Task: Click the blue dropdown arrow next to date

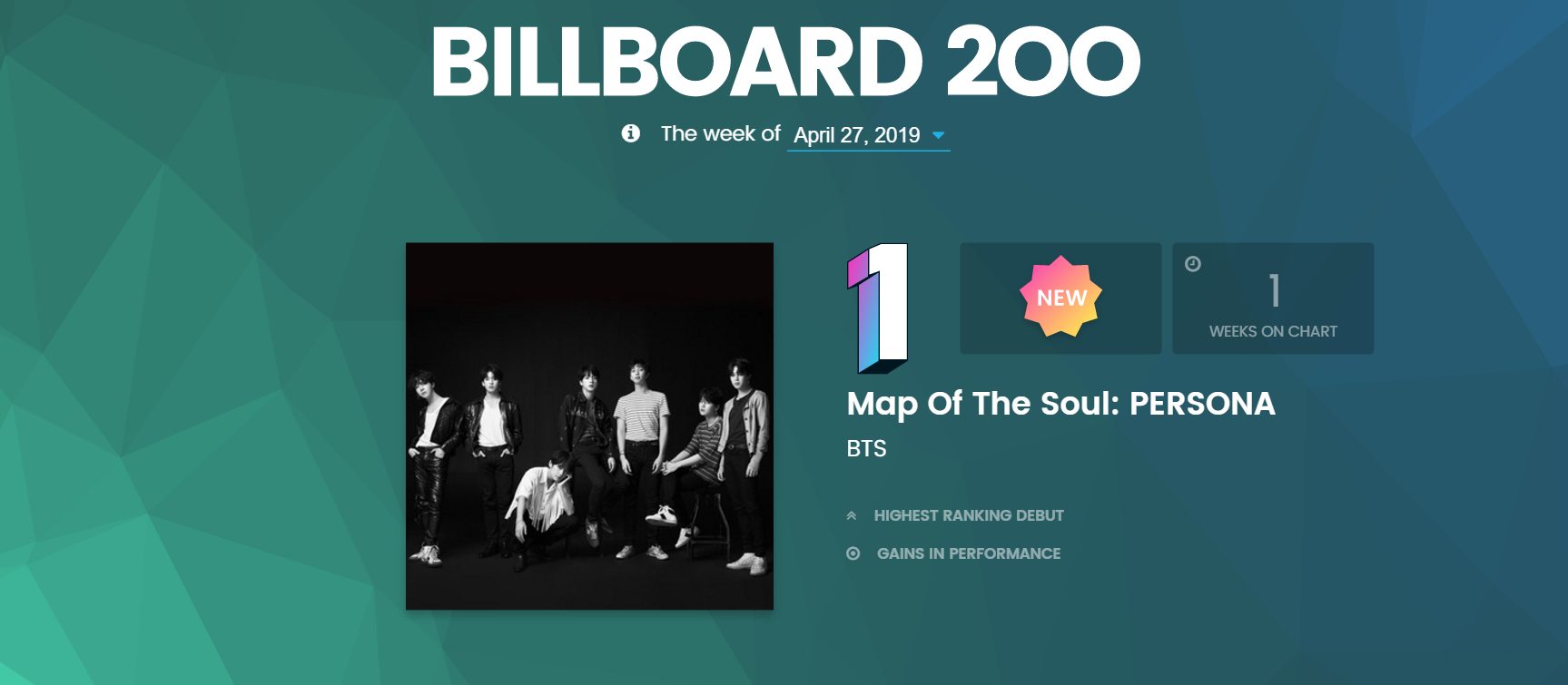Action: 939,135
